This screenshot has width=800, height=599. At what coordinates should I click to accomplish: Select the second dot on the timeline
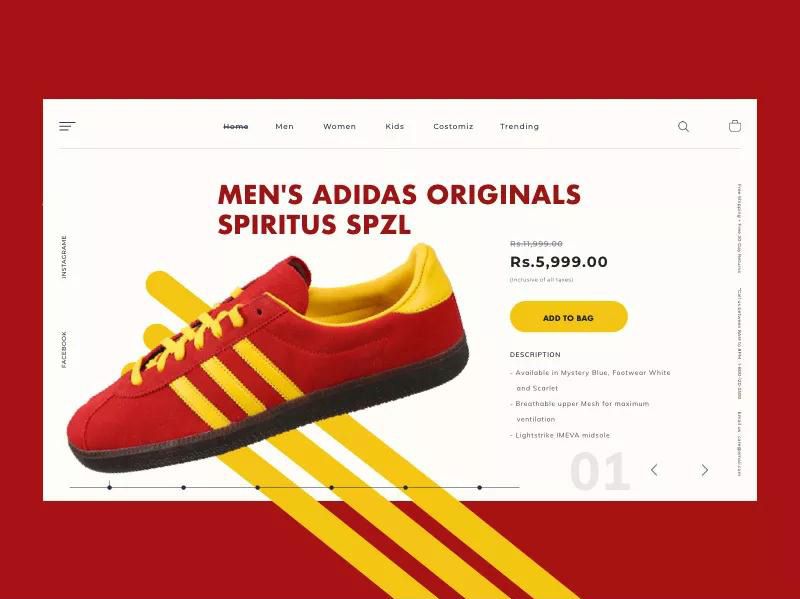click(x=184, y=487)
